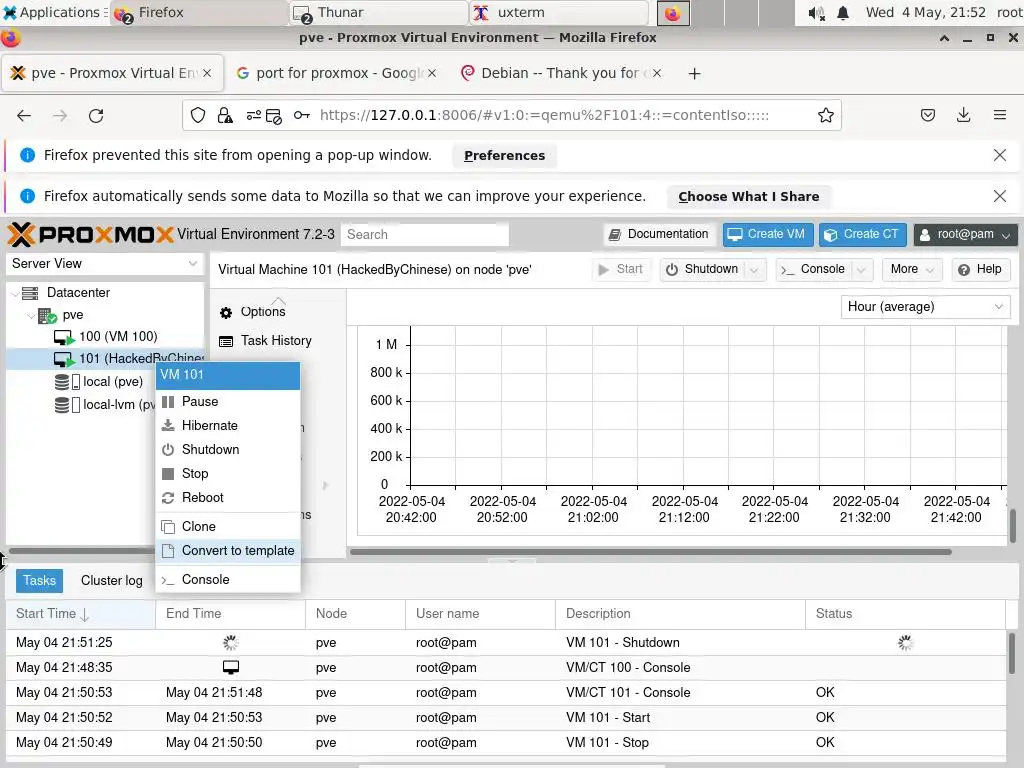Click the Proxmox logo
The image size is (1024, 768).
pyautogui.click(x=91, y=234)
